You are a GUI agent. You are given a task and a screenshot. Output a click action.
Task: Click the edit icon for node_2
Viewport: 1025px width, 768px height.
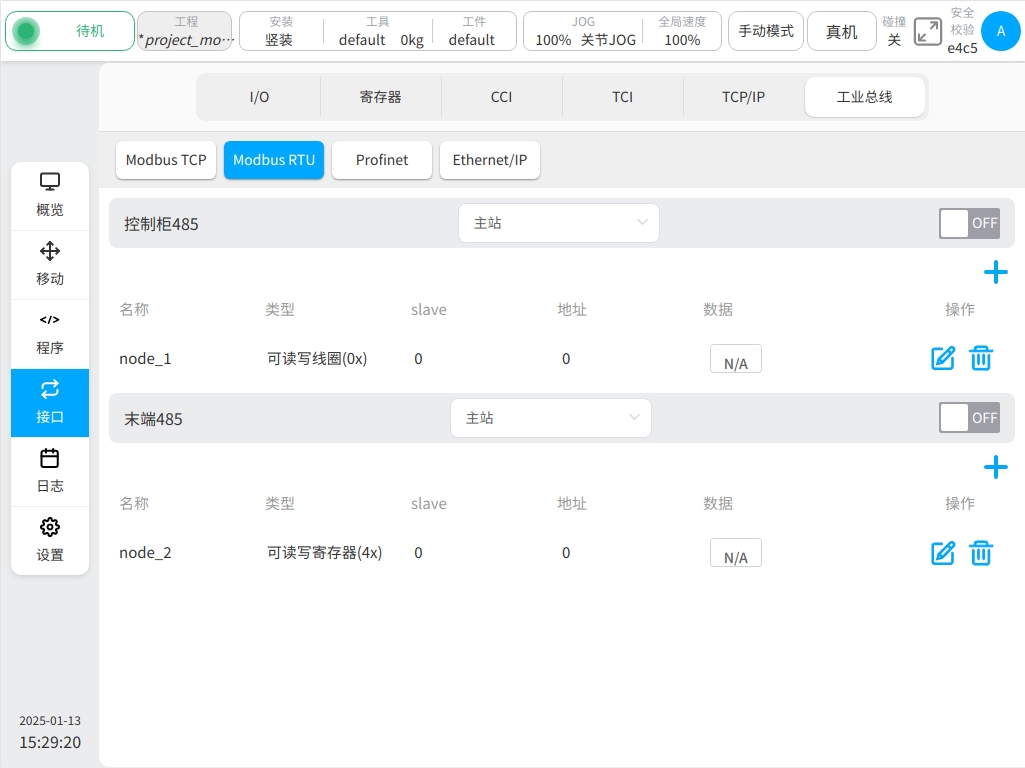[x=942, y=553]
